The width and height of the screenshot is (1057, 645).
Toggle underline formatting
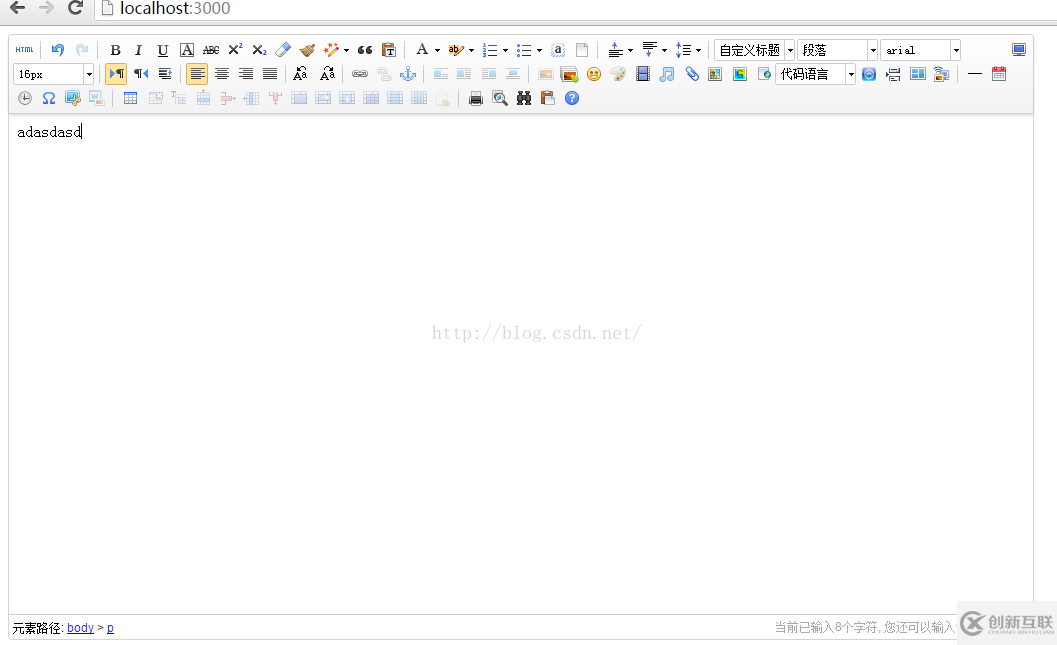162,50
